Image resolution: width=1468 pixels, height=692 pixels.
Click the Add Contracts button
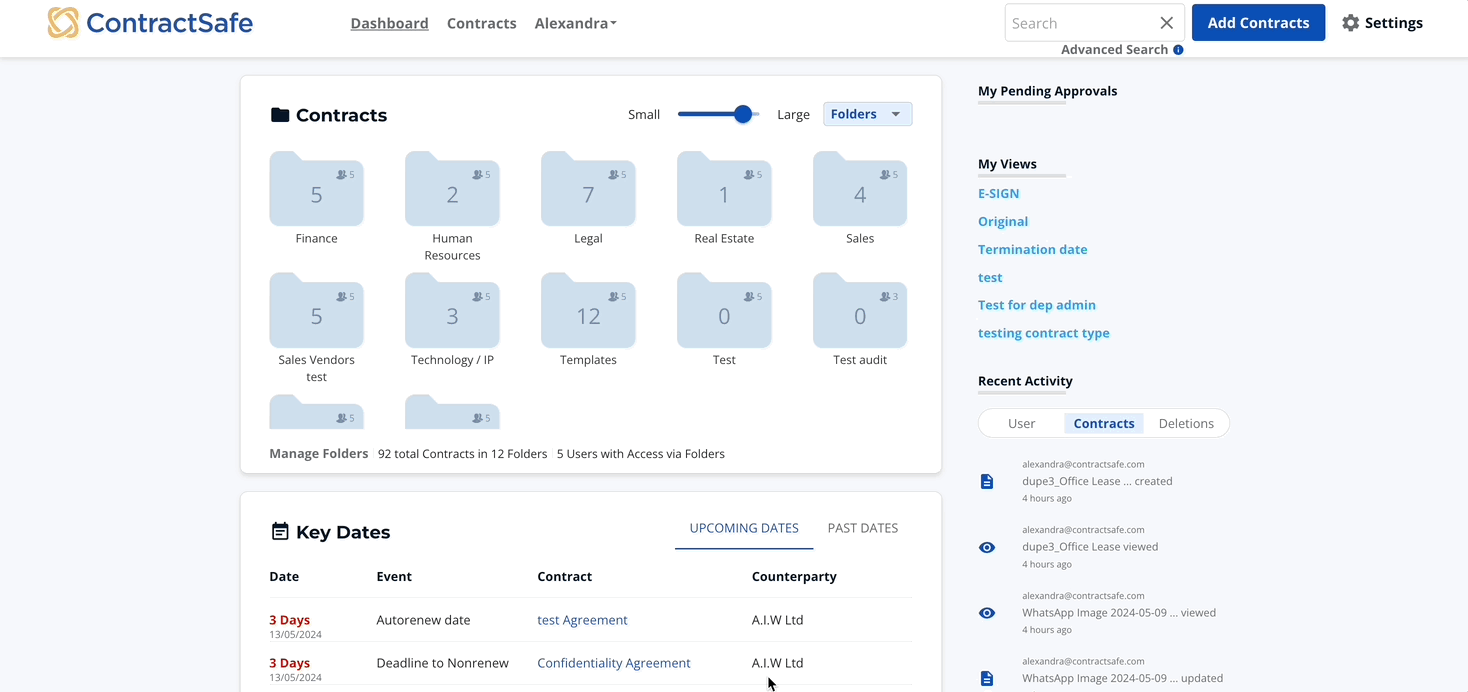tap(1258, 23)
